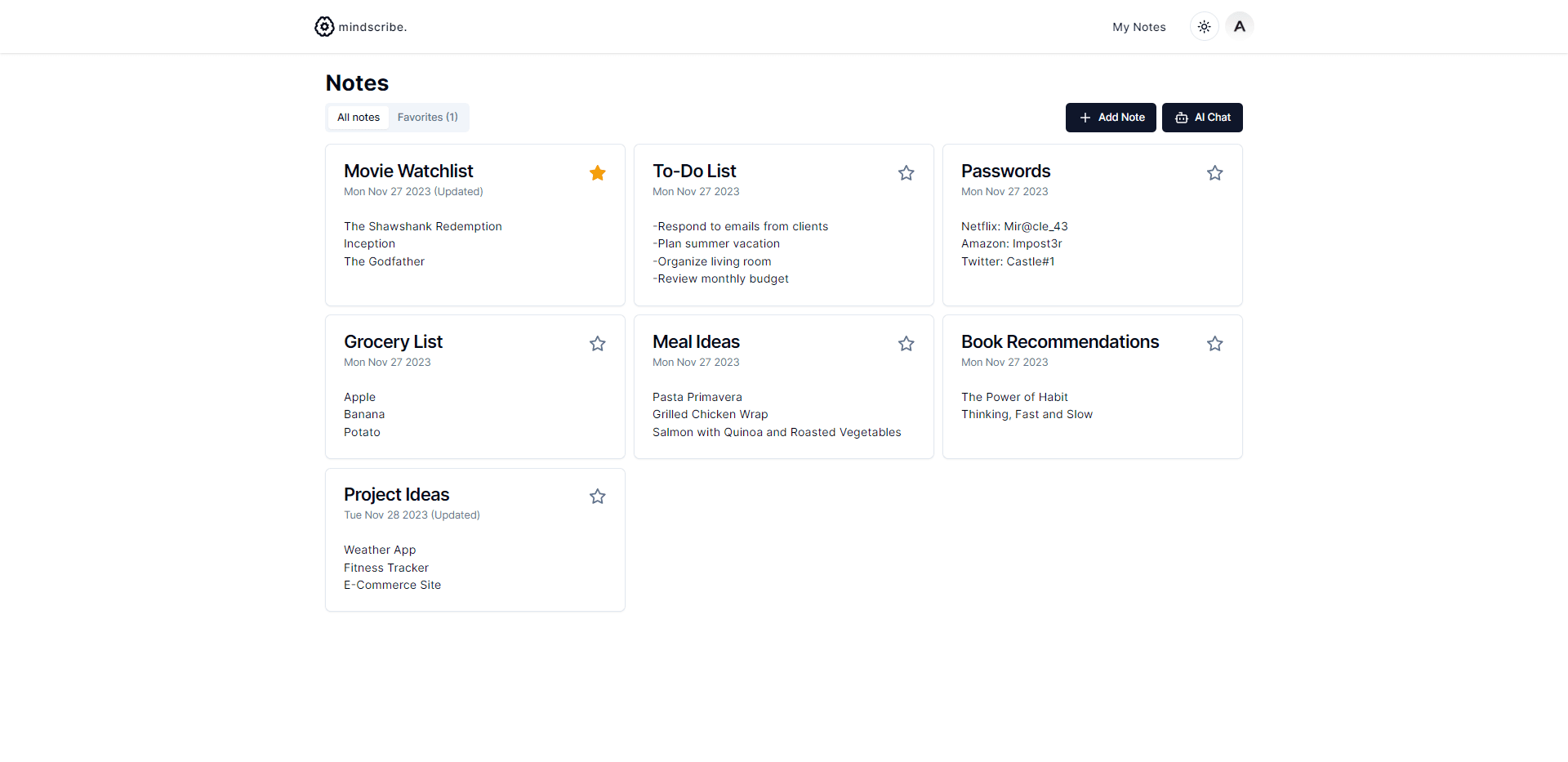1568x762 pixels.
Task: Open the Grocery List note title
Action: 393,341
